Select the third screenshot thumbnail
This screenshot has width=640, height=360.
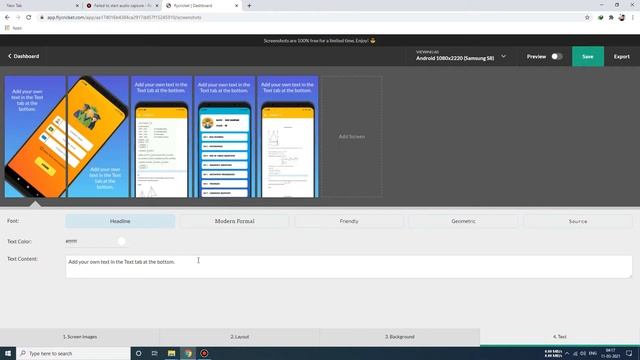pyautogui.click(x=161, y=136)
